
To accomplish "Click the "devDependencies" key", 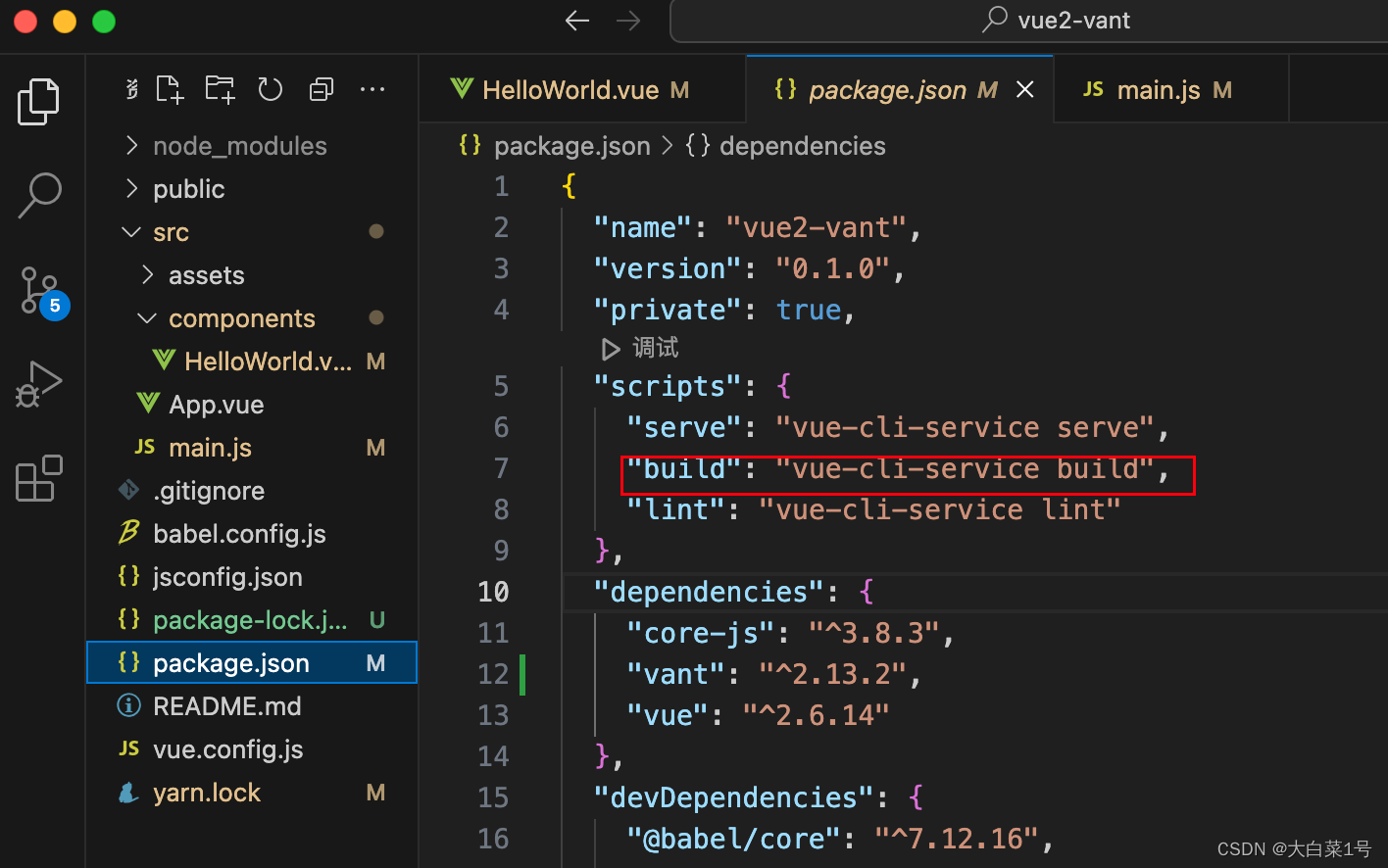I will (x=734, y=797).
